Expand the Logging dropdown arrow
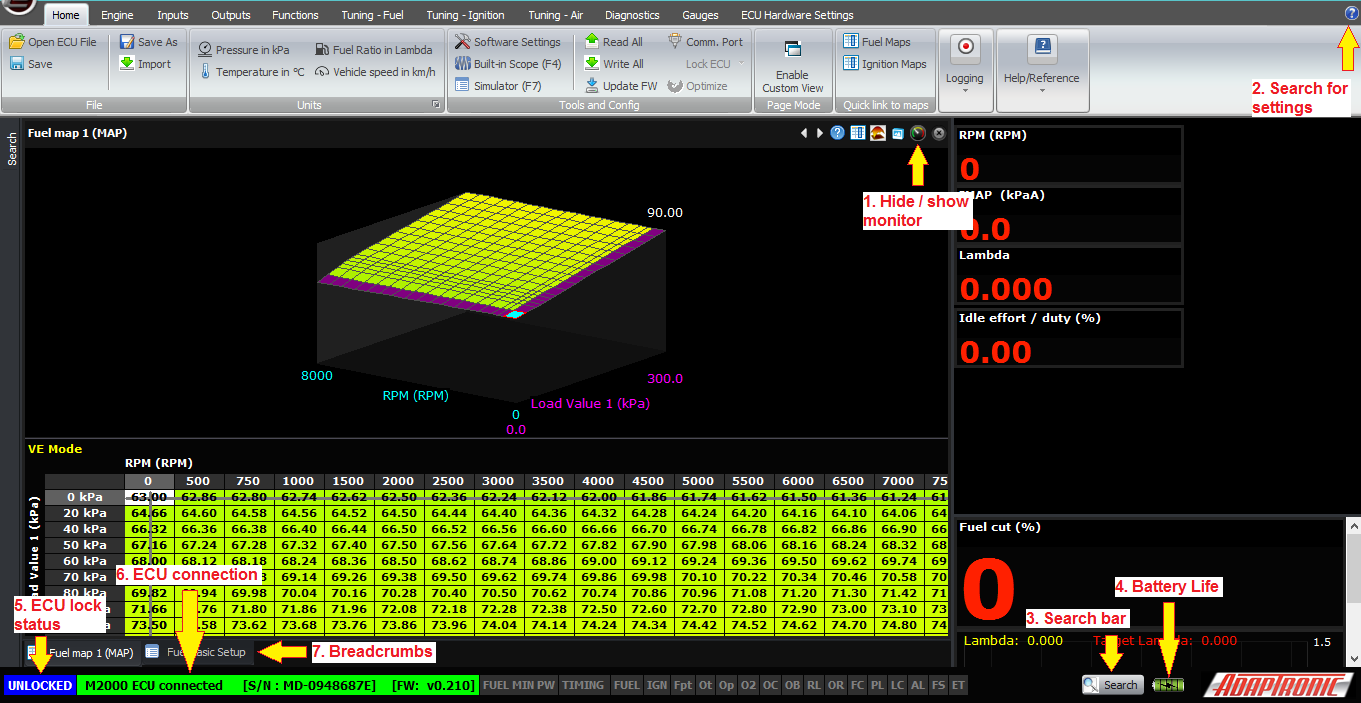1361x703 pixels. (x=965, y=91)
